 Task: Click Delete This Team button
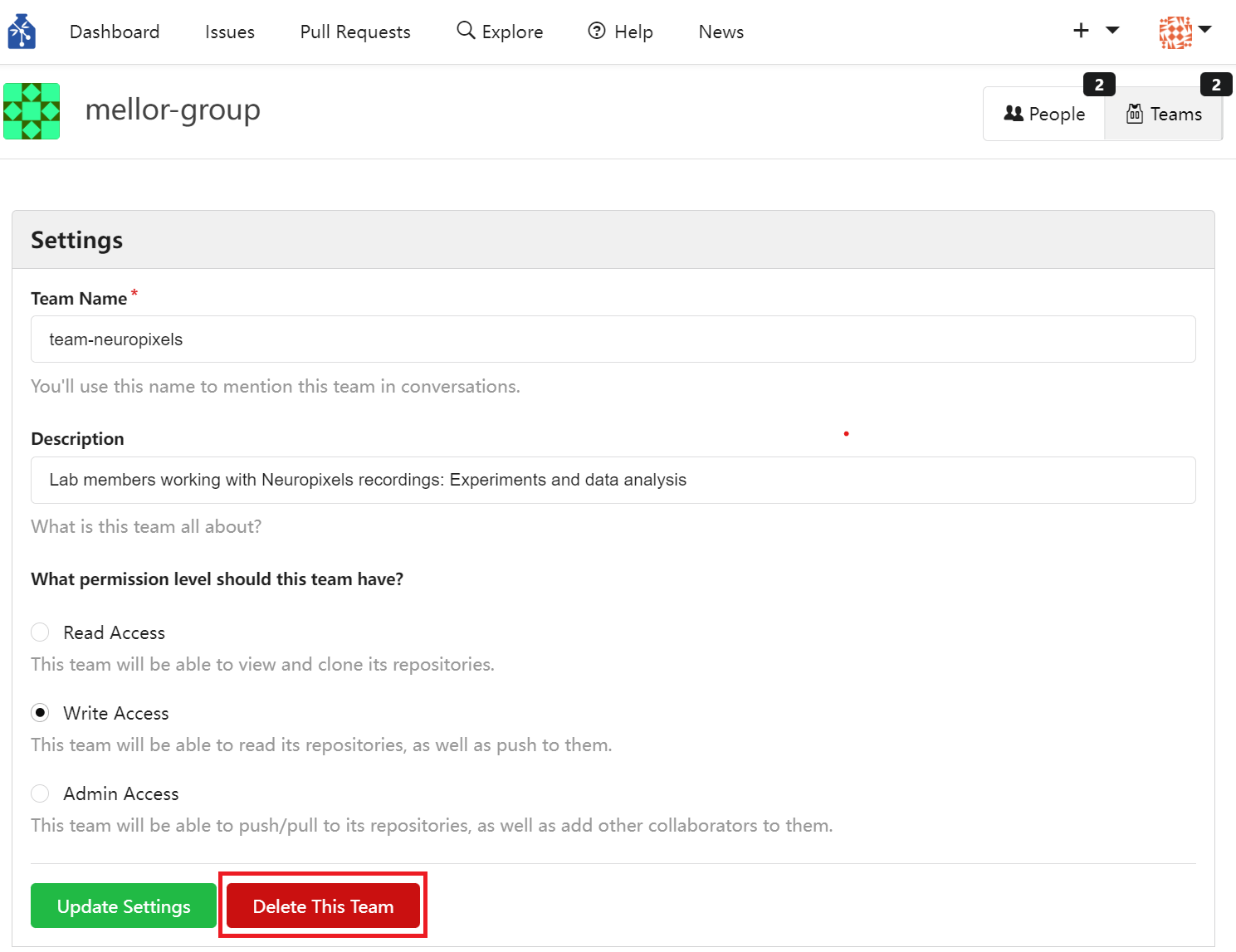tap(323, 906)
